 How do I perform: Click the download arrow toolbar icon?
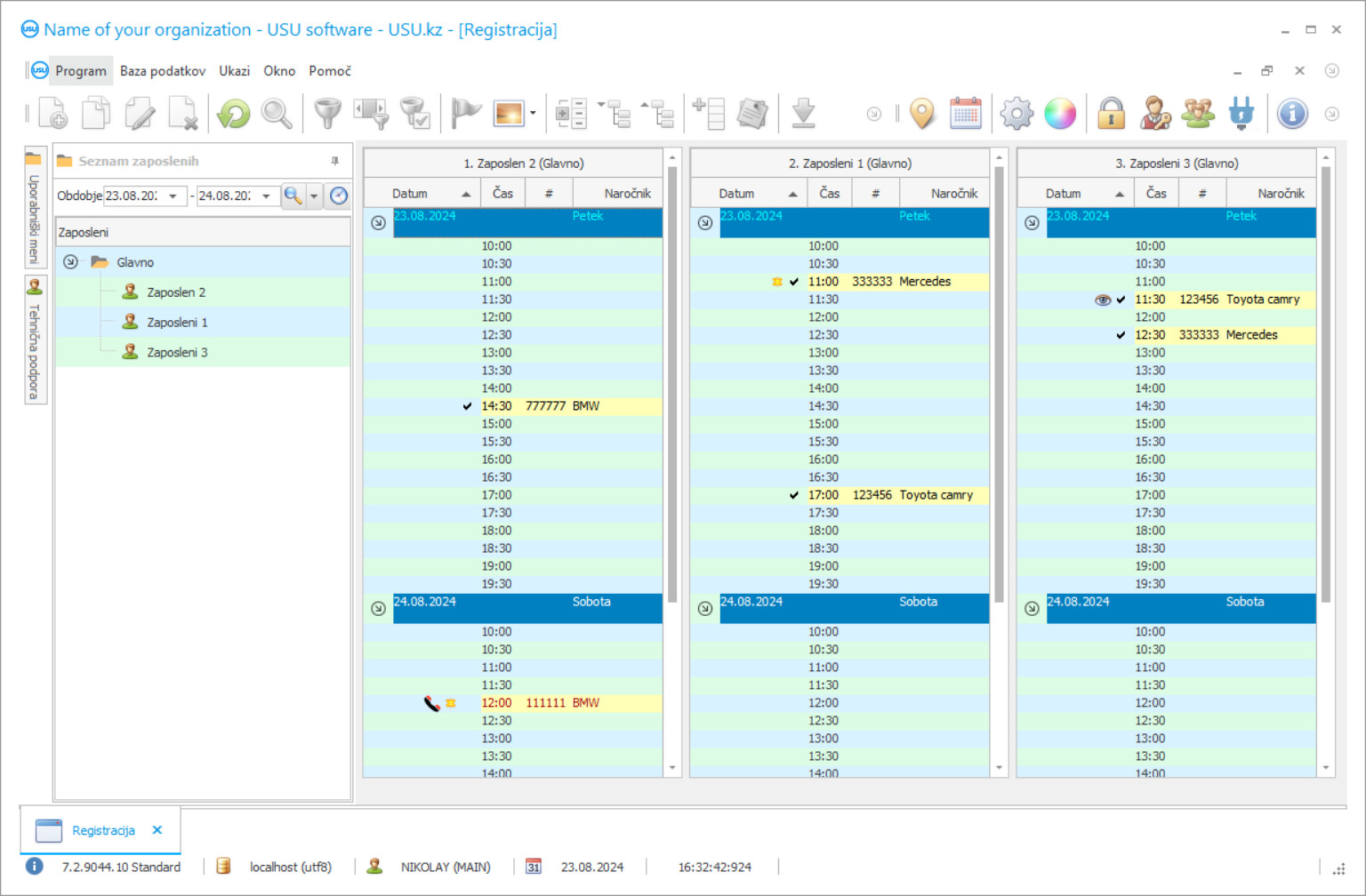[x=803, y=114]
